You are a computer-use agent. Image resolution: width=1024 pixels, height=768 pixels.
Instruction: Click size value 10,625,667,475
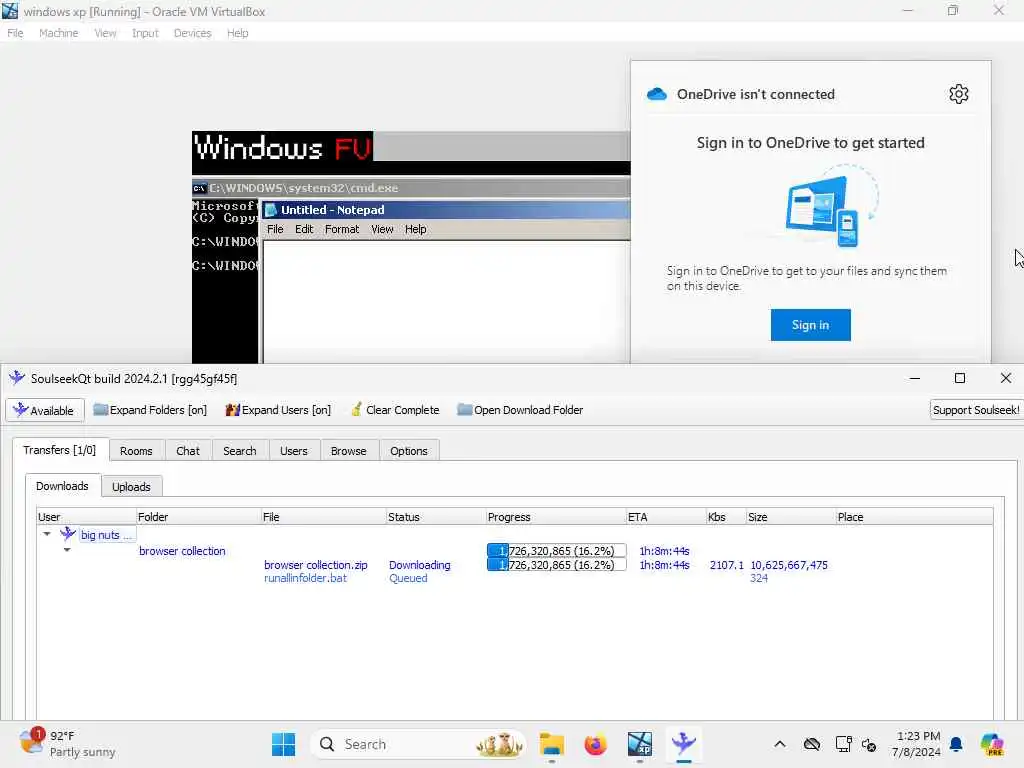(x=789, y=565)
